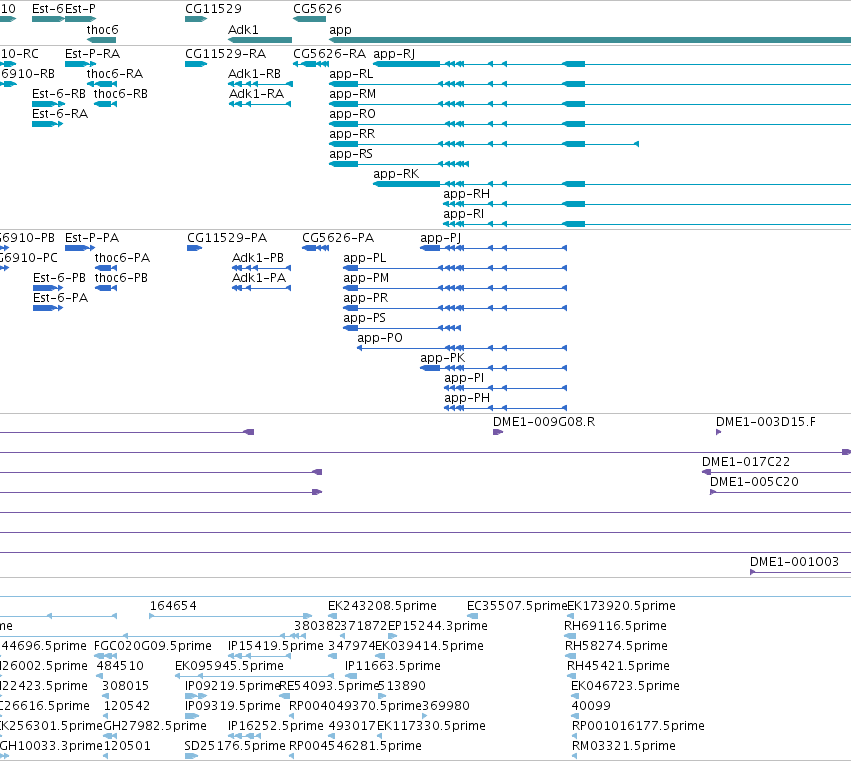Click protein app-PI label

tap(464, 378)
